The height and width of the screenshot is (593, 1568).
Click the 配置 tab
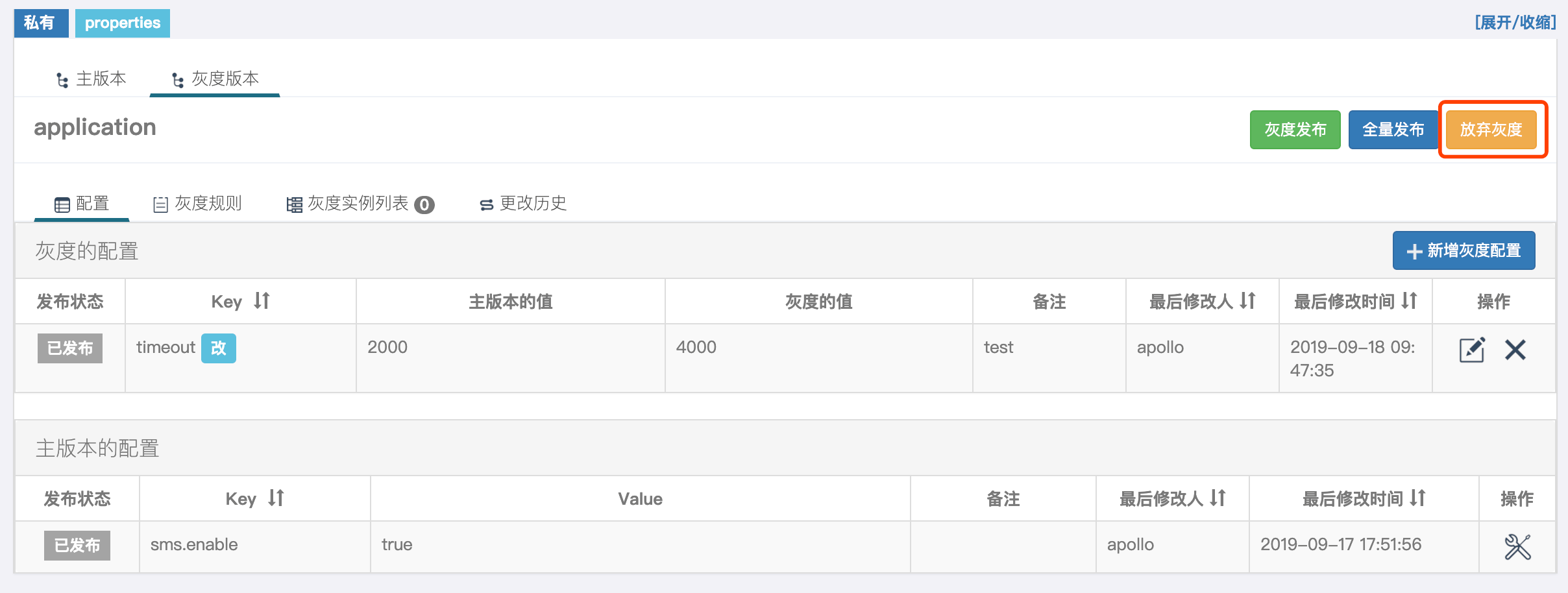pos(82,204)
